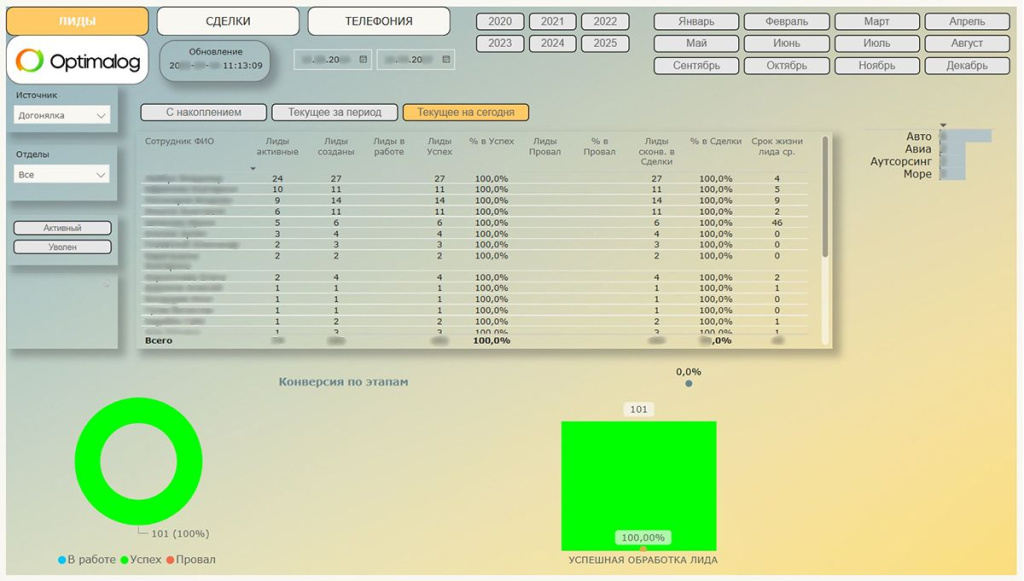The image size is (1024, 581).
Task: Switch to the СДЕЛКИ tab
Action: pyautogui.click(x=228, y=21)
